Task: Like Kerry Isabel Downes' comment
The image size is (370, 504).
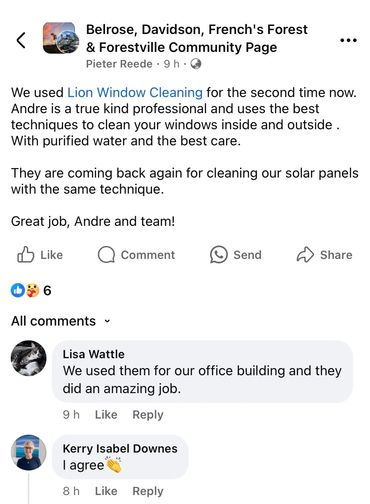Action: coord(106,491)
